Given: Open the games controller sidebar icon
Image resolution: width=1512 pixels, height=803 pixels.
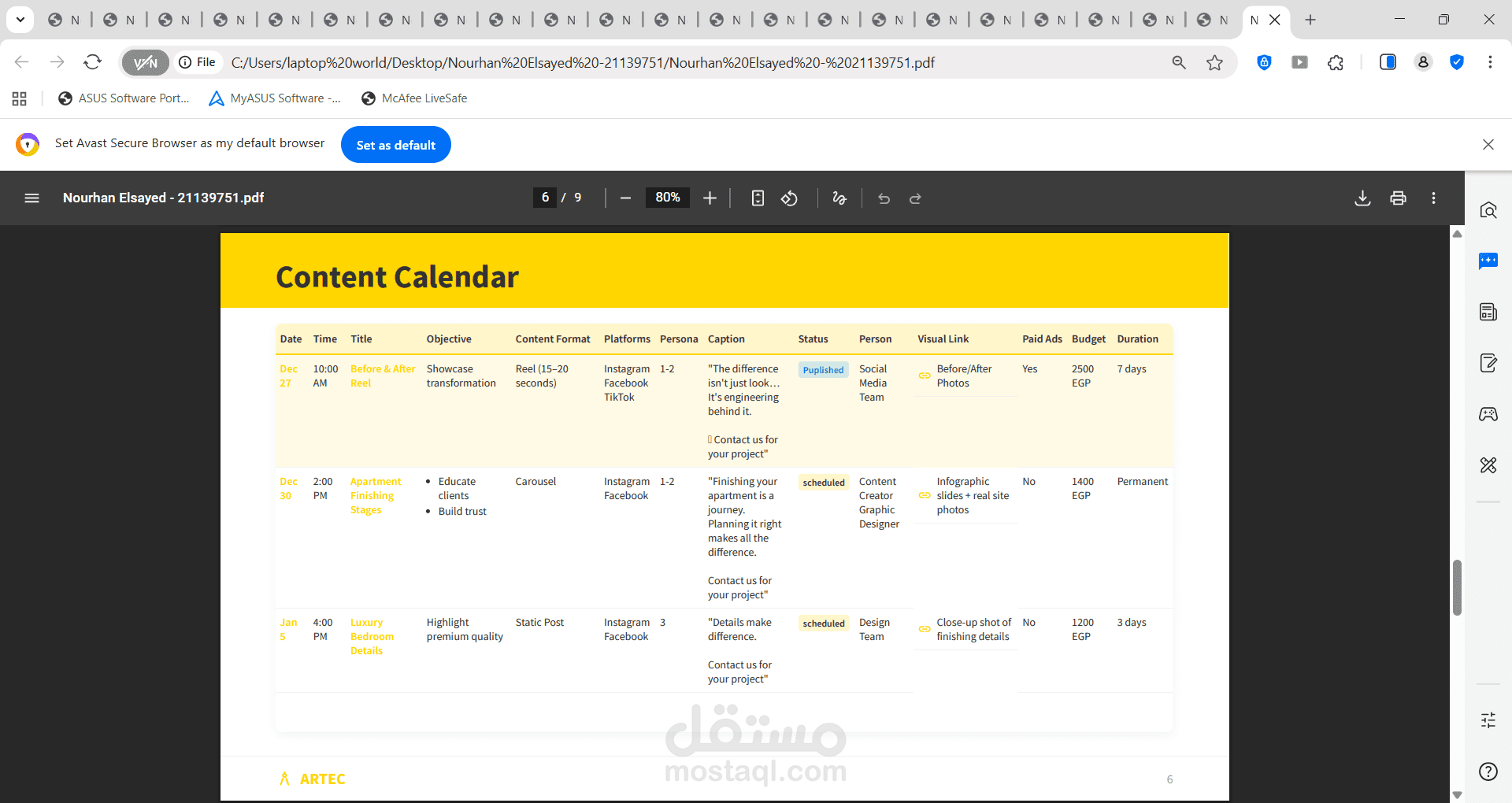Looking at the screenshot, I should click(x=1488, y=414).
